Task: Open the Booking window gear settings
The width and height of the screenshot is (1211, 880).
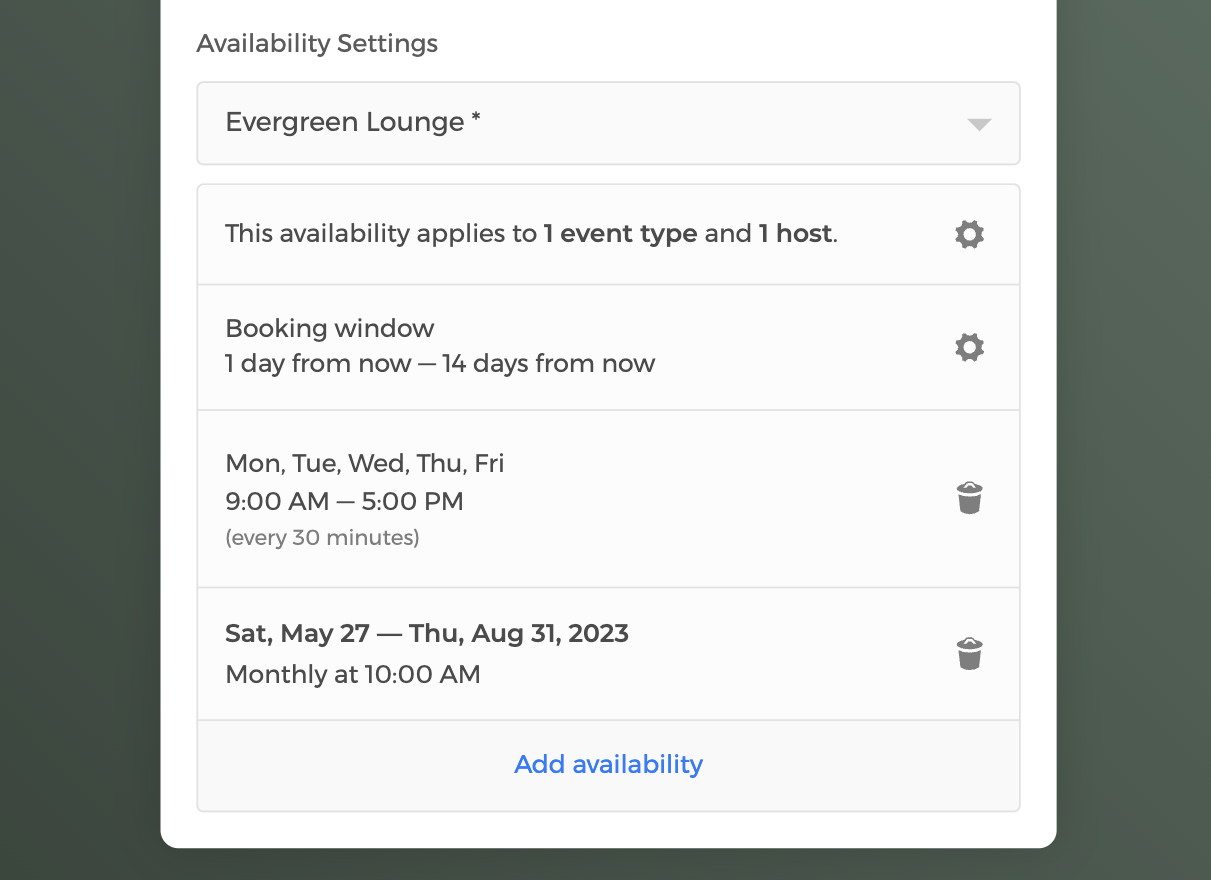Action: (969, 347)
